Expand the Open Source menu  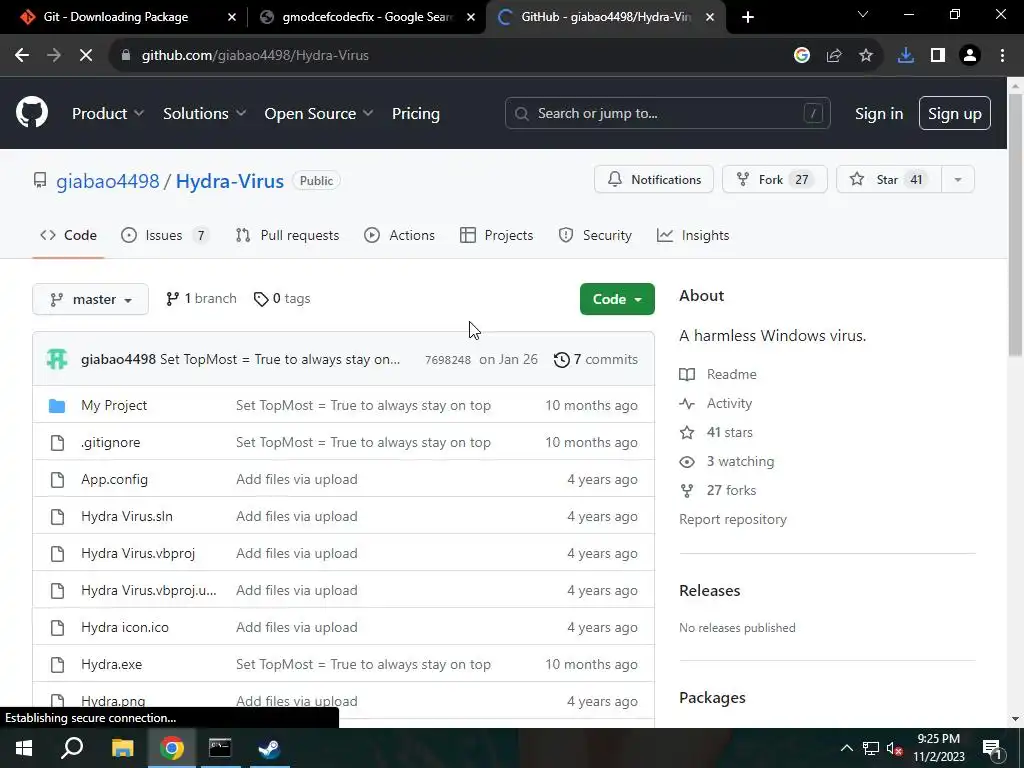[319, 114]
